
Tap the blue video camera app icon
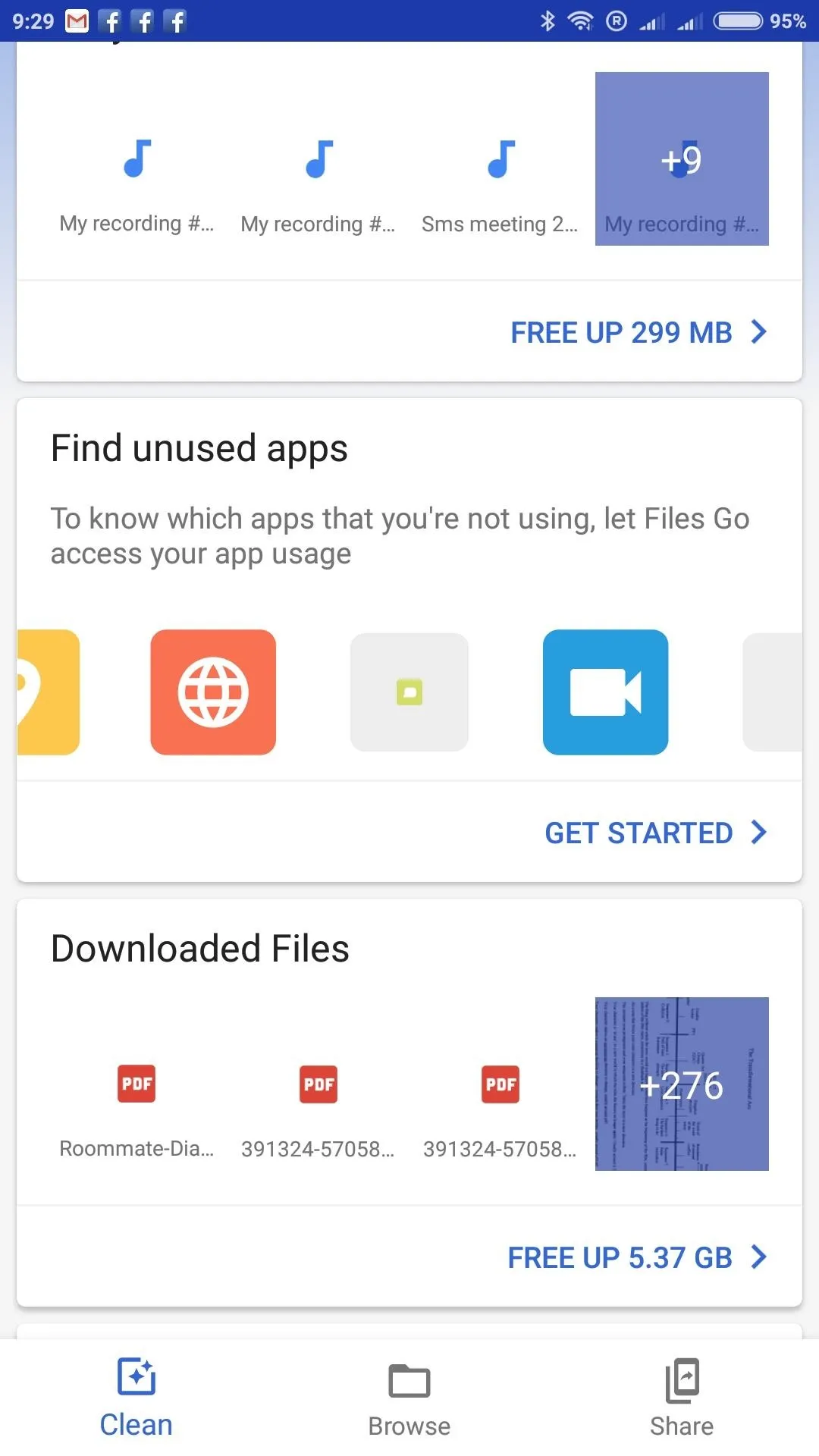(x=605, y=692)
